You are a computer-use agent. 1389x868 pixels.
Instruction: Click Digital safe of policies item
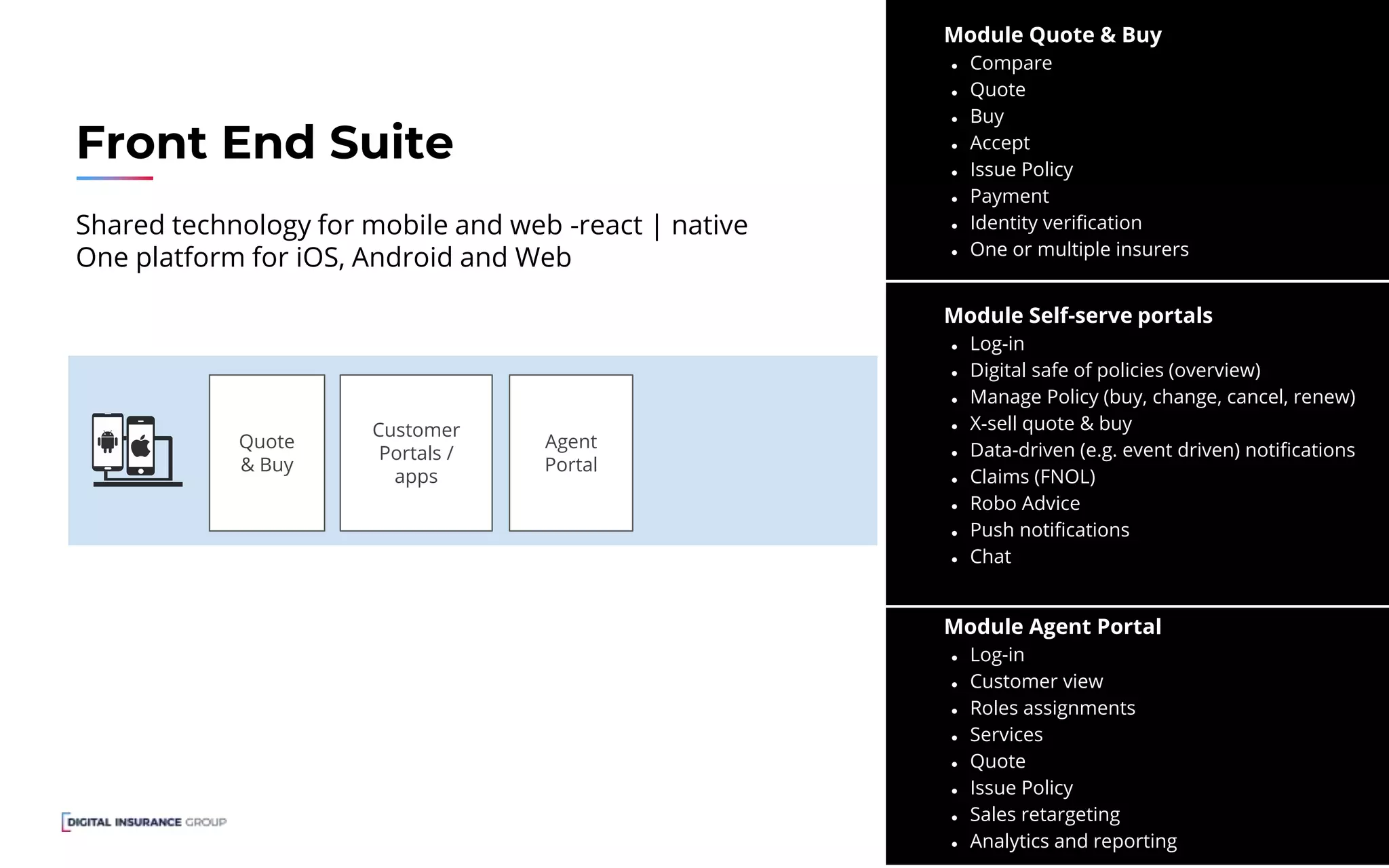(1115, 370)
